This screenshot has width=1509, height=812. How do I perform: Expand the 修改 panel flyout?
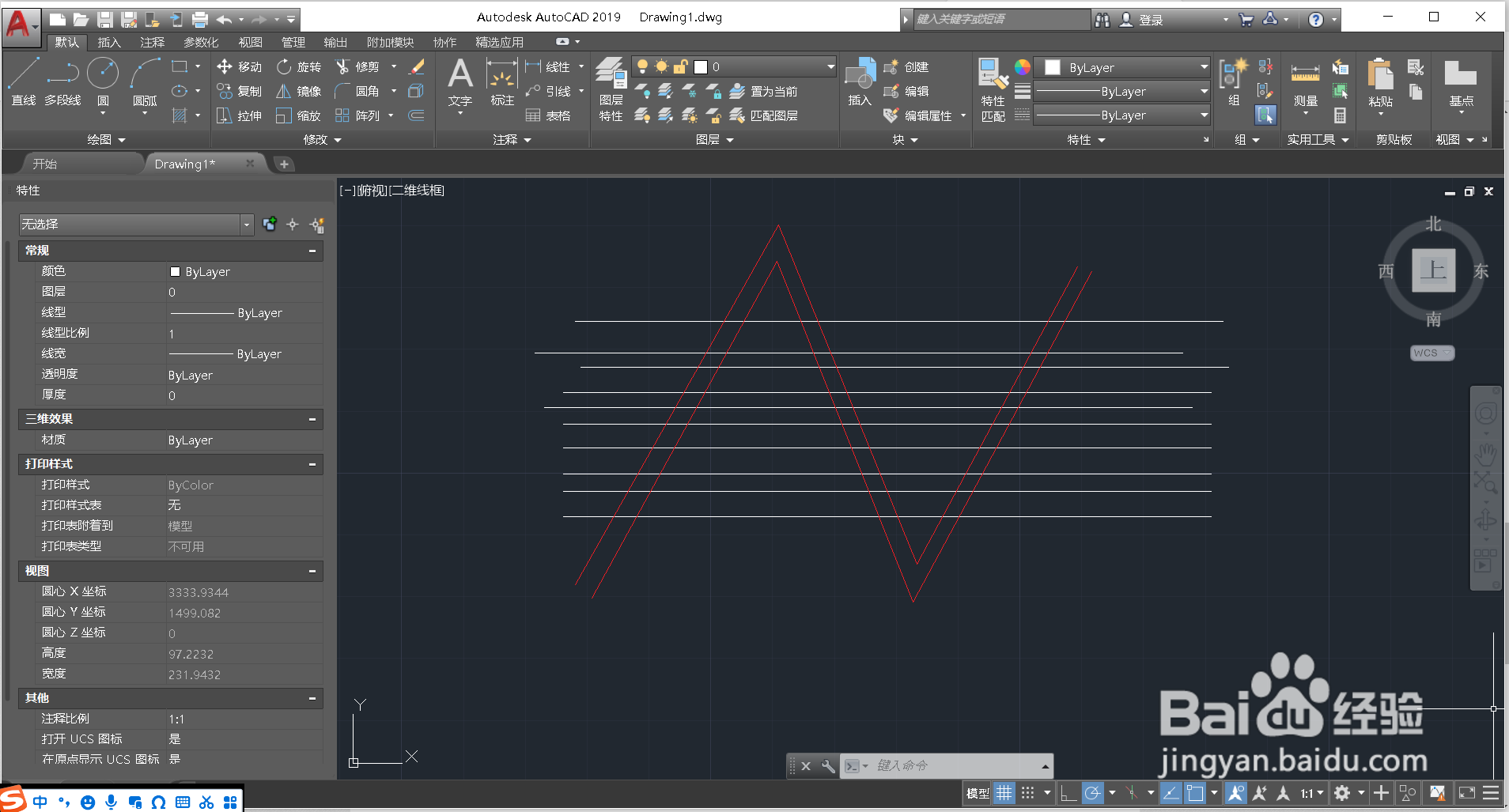323,140
